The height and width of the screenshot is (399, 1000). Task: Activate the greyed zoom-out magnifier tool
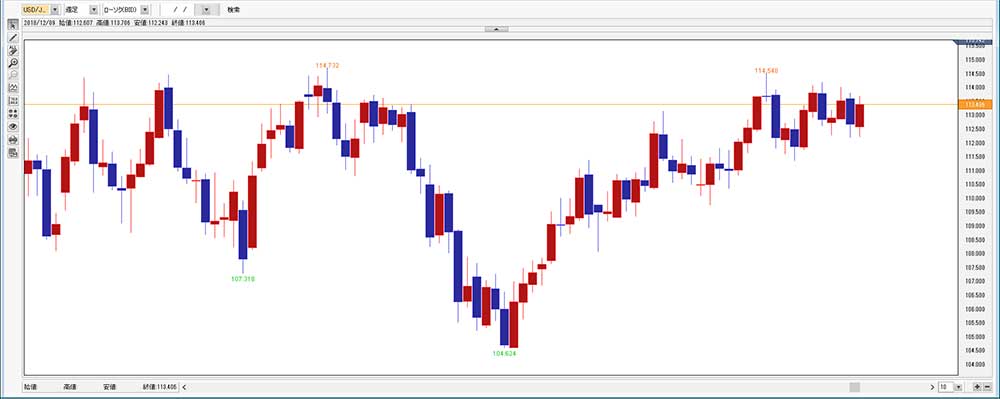[13, 75]
